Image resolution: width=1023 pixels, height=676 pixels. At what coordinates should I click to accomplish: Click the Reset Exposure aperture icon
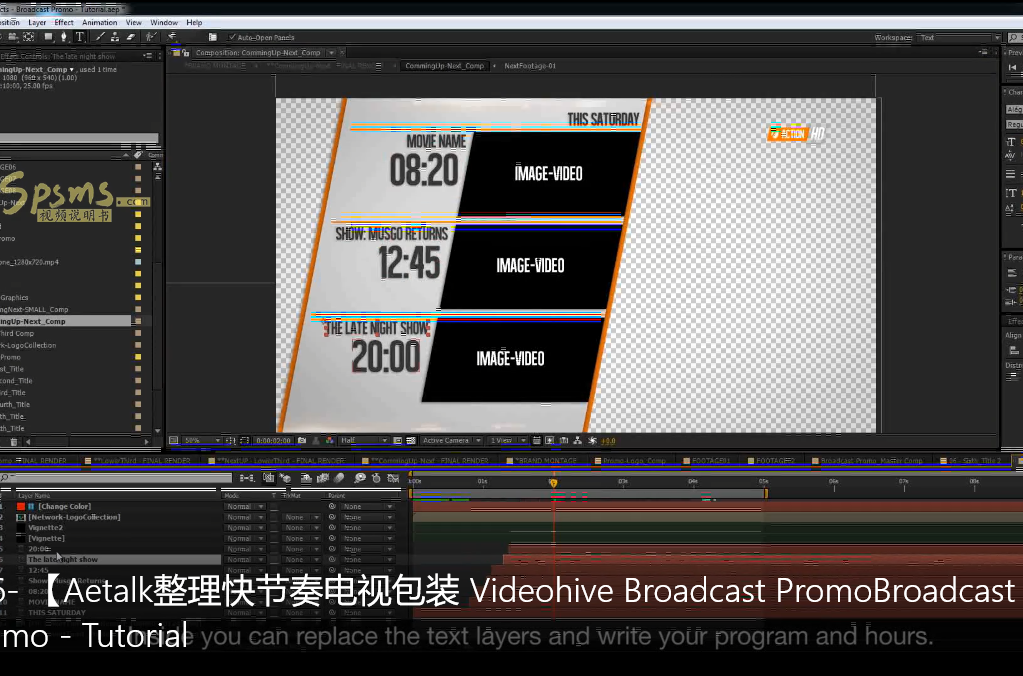pyautogui.click(x=591, y=440)
